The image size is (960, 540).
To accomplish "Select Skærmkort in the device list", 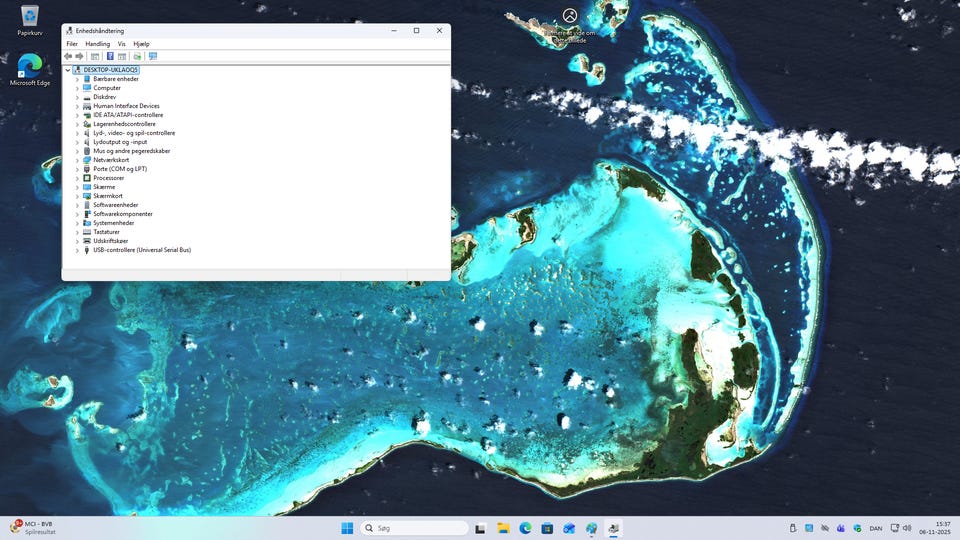I will tap(106, 196).
